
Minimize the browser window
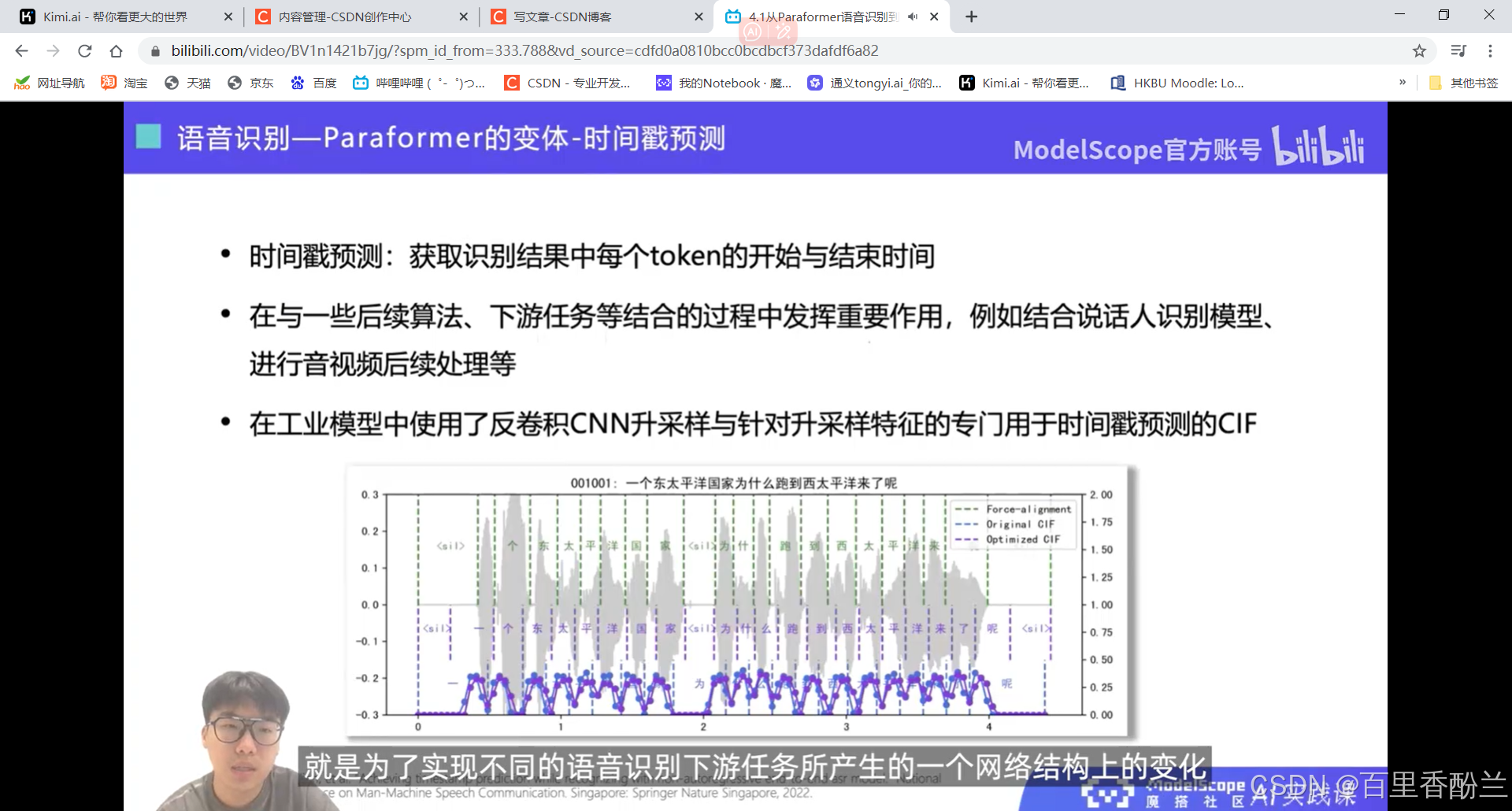(1399, 15)
